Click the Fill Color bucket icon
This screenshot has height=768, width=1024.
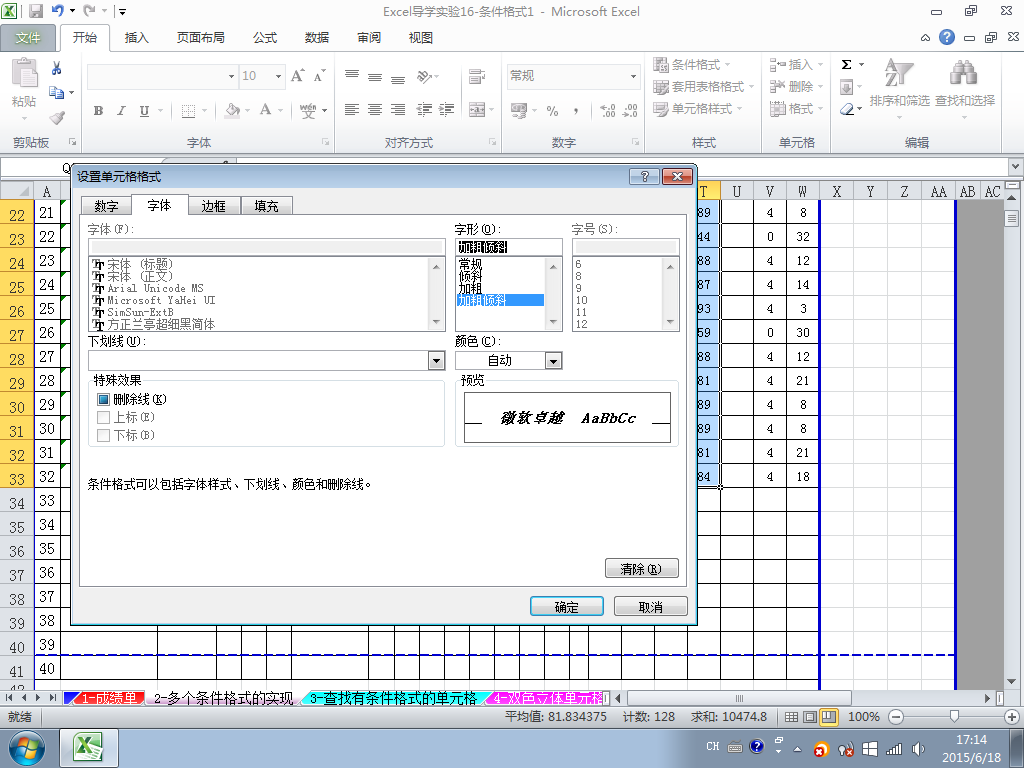point(232,110)
